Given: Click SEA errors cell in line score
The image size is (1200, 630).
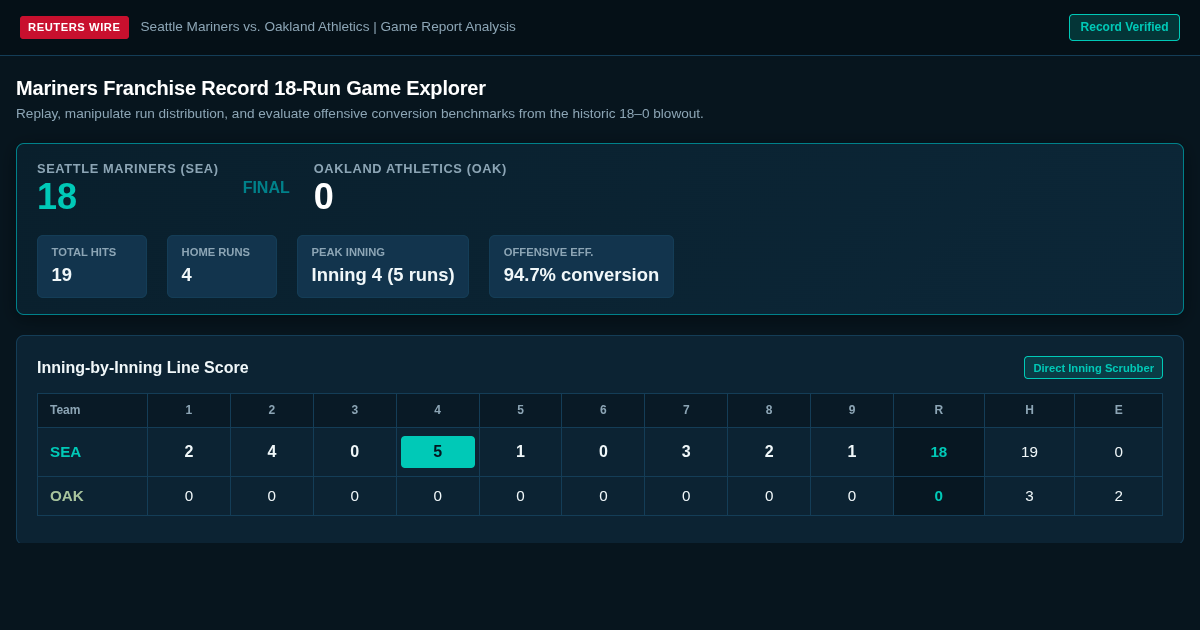Looking at the screenshot, I should point(1119,452).
